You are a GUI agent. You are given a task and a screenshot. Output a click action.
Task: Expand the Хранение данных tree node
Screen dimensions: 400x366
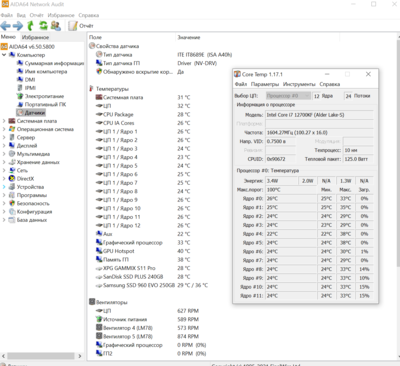(x=4, y=162)
